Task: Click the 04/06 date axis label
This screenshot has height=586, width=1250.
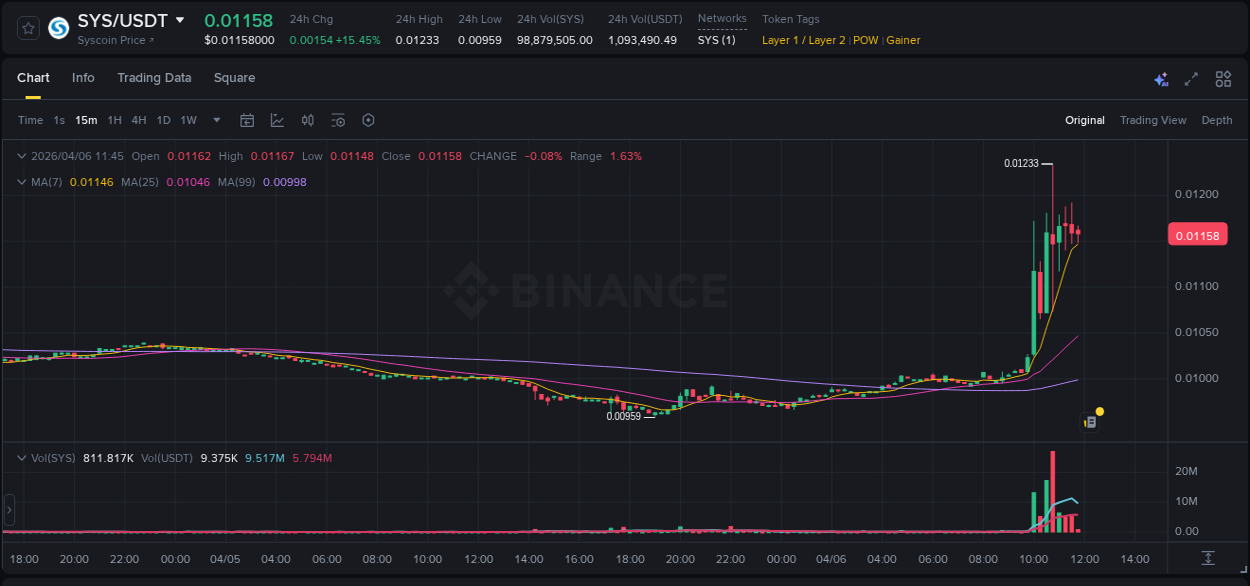Action: pos(832,559)
